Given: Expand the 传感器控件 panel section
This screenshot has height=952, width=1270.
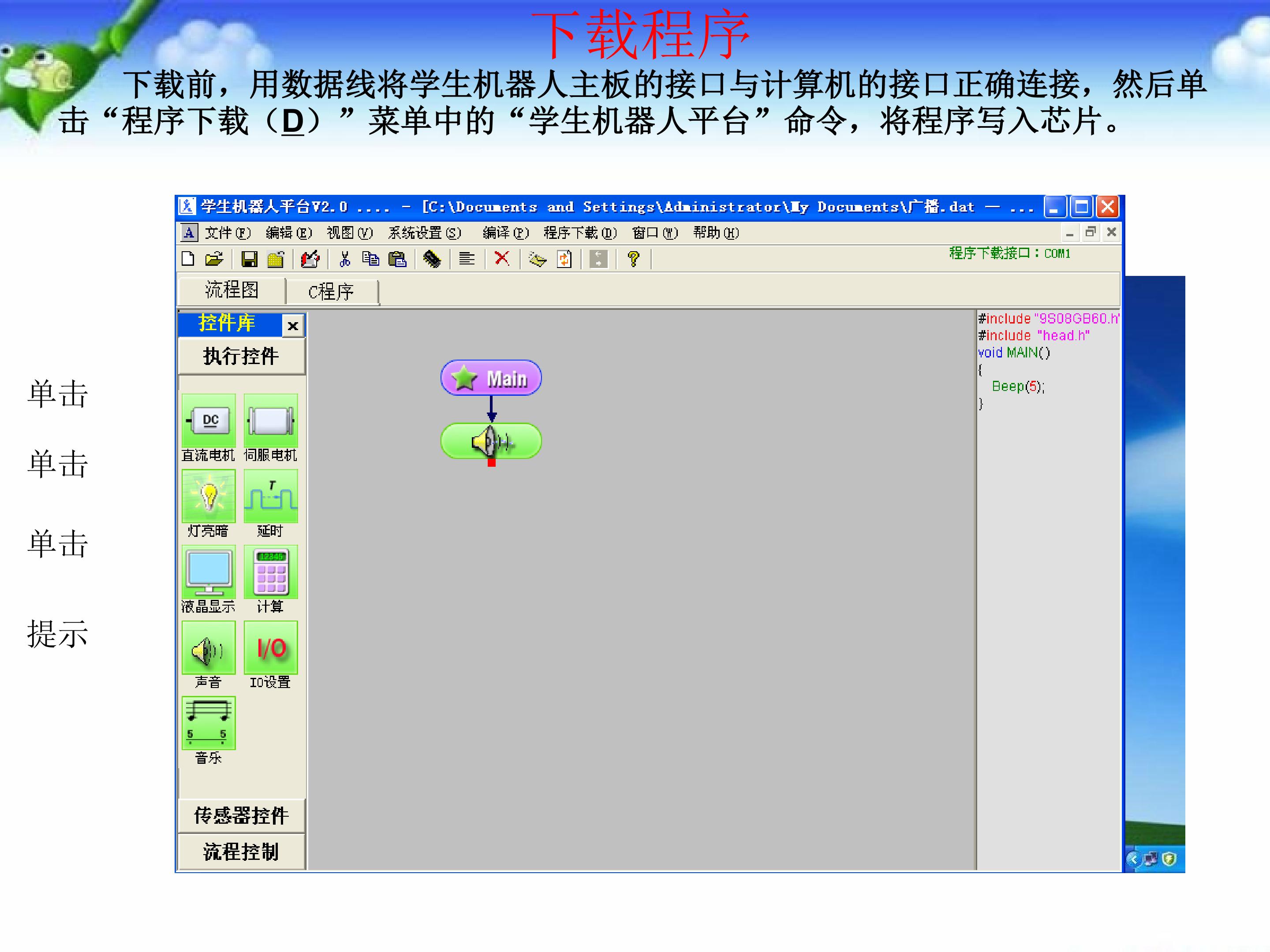Looking at the screenshot, I should 241,815.
